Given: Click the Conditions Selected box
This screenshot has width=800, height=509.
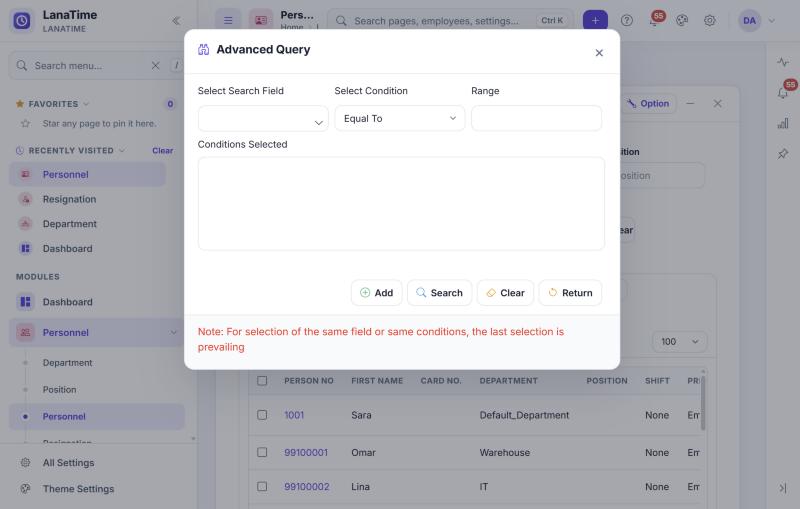Looking at the screenshot, I should pos(401,203).
